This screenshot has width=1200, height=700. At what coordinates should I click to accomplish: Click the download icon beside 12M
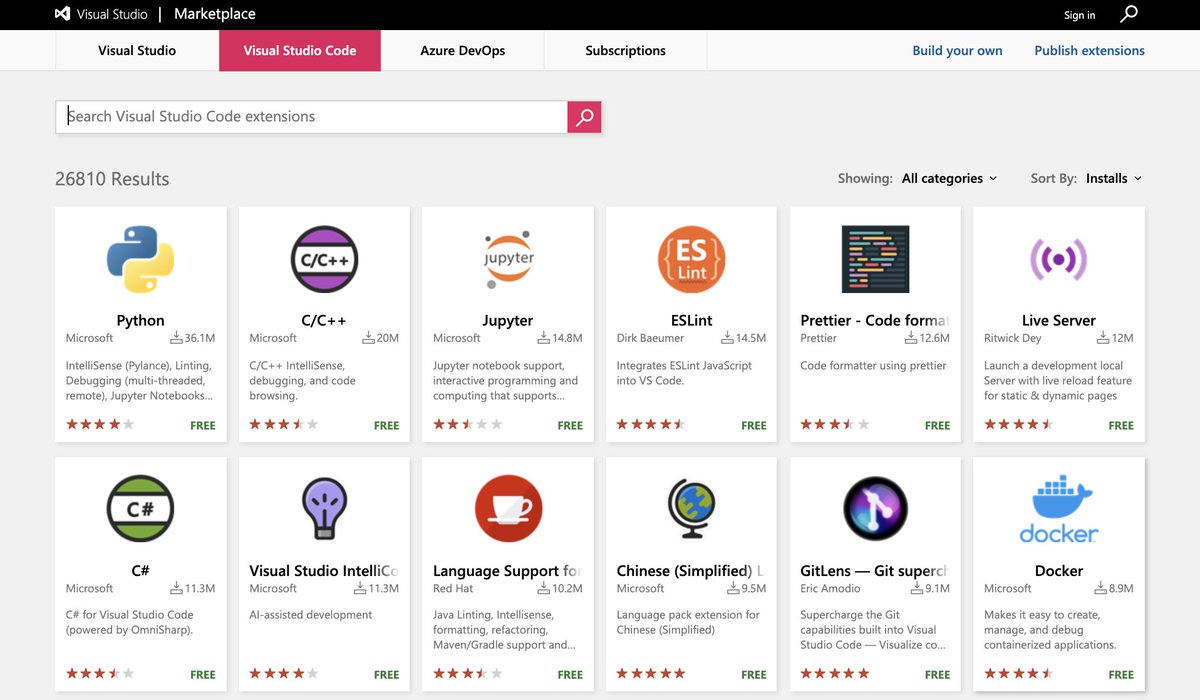point(1103,338)
